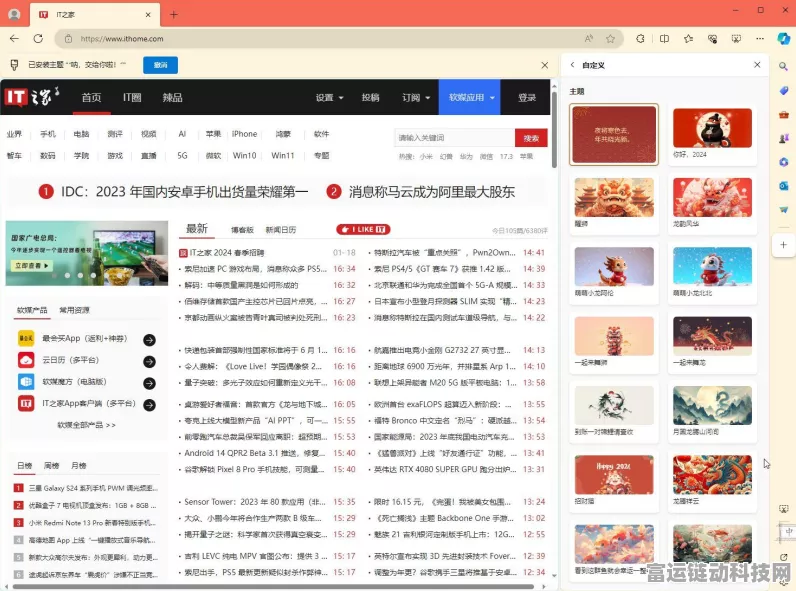796x591 pixels.
Task: Select the 萌萌小龙北北 theme thumbnail
Action: pyautogui.click(x=712, y=267)
